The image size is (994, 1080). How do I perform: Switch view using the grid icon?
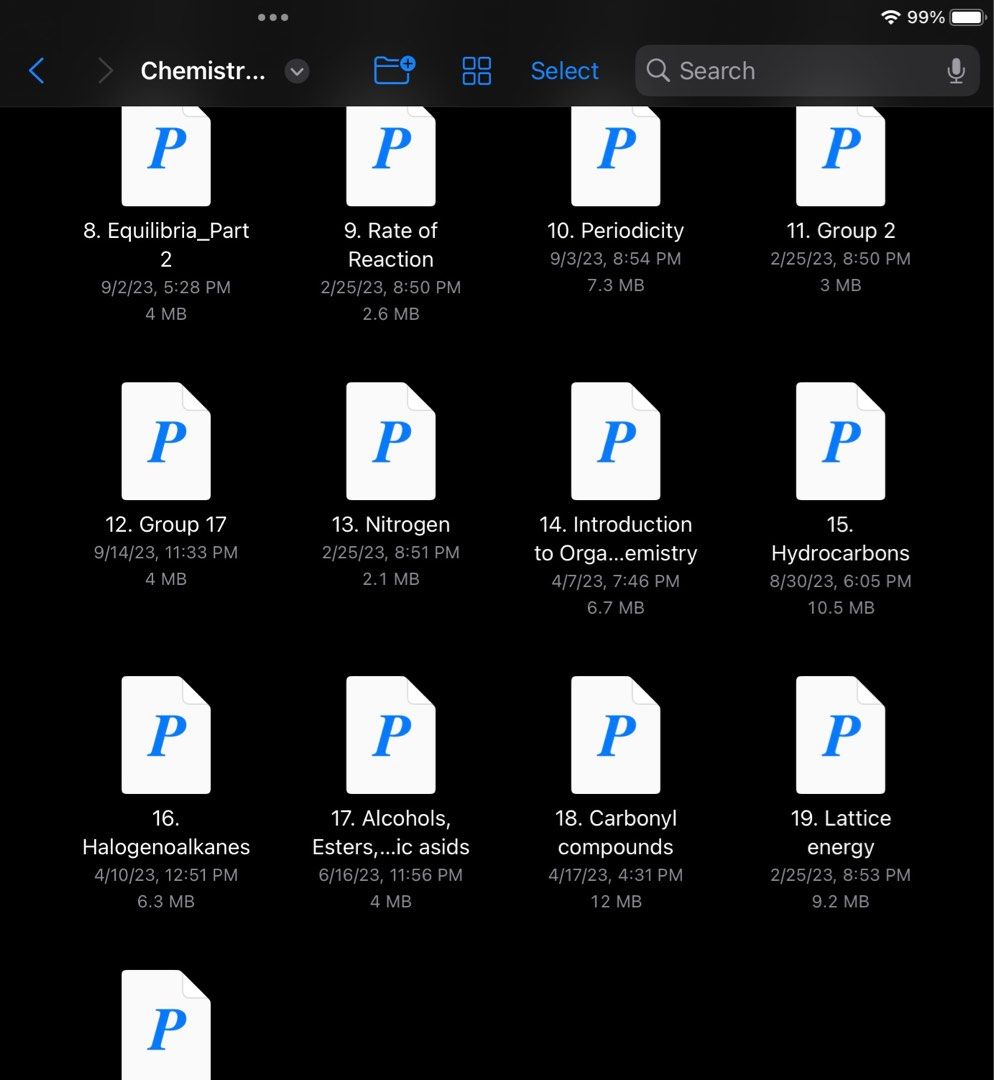point(477,71)
